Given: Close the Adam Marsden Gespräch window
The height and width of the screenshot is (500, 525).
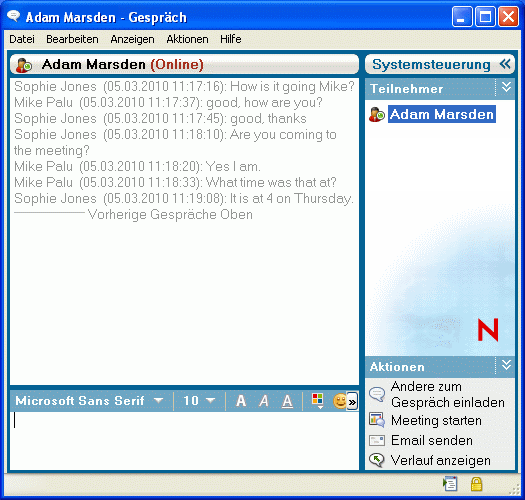Looking at the screenshot, I should point(508,16).
